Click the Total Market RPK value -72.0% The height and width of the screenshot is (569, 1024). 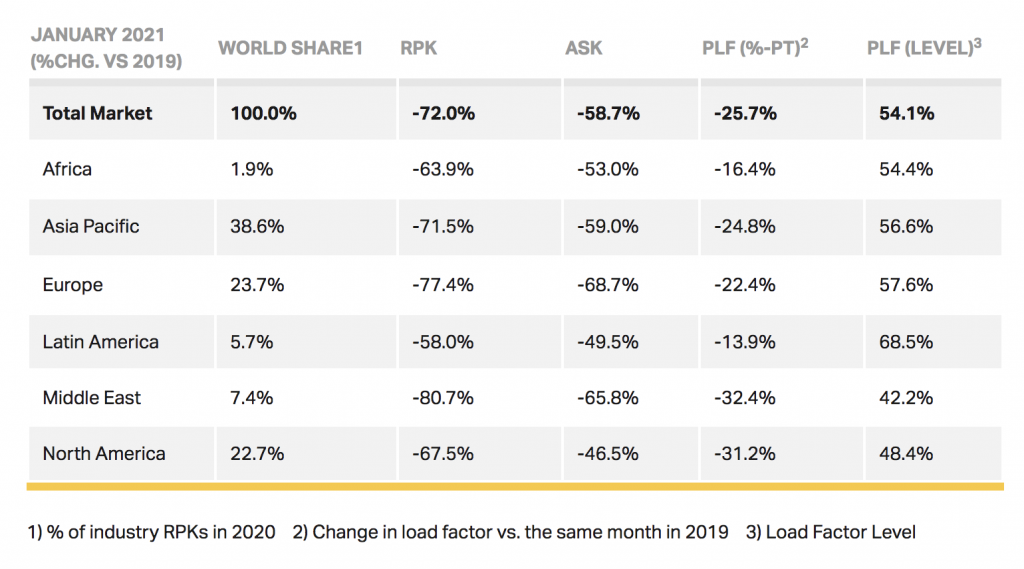pyautogui.click(x=443, y=113)
